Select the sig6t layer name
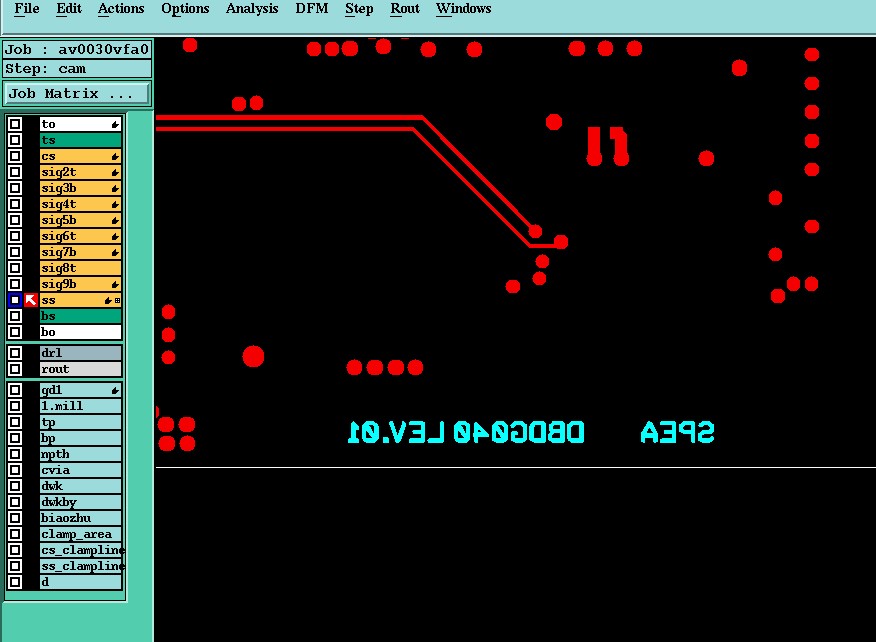Viewport: 876px width, 642px height. click(x=80, y=236)
